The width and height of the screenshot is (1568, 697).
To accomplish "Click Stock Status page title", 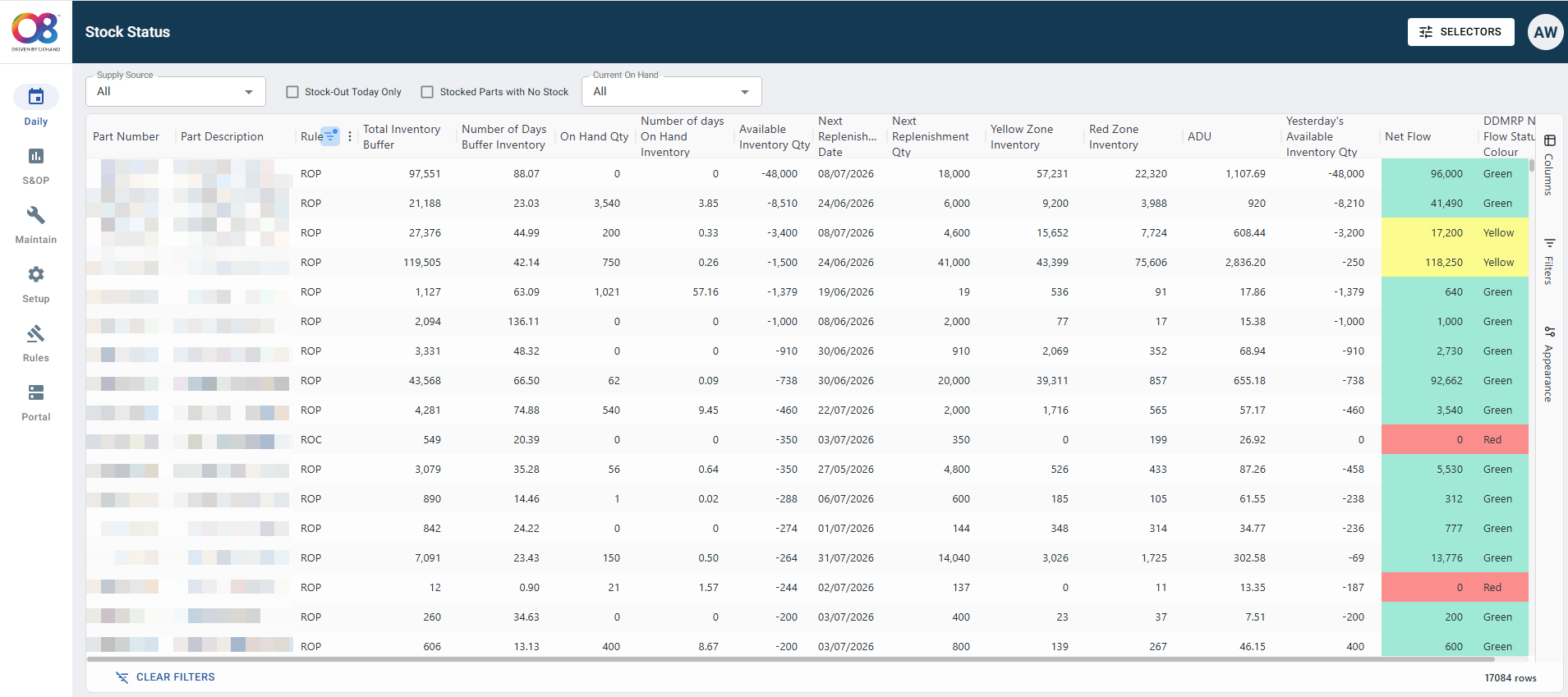I will point(127,32).
